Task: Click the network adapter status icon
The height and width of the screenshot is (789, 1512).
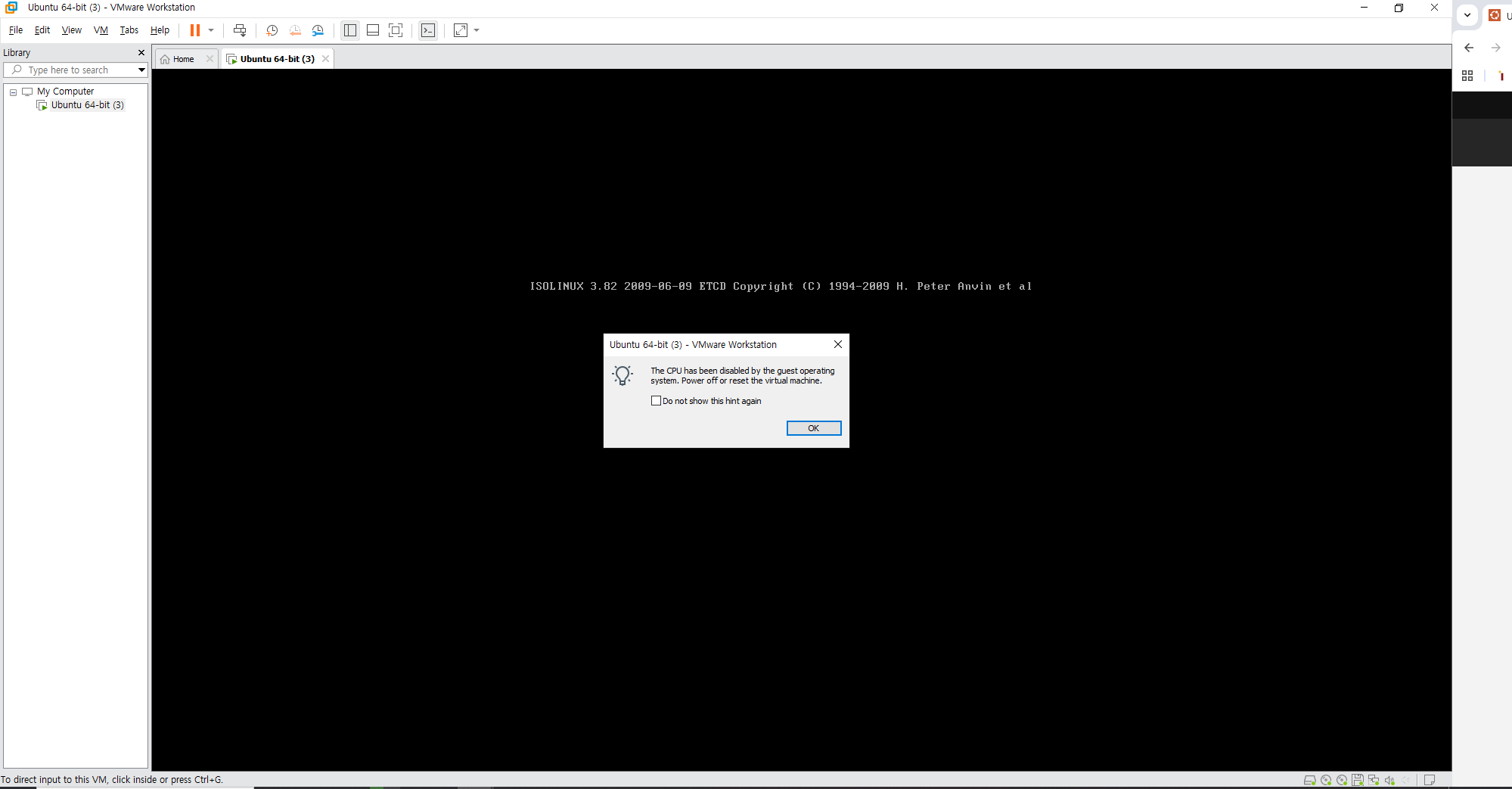Action: click(1374, 780)
